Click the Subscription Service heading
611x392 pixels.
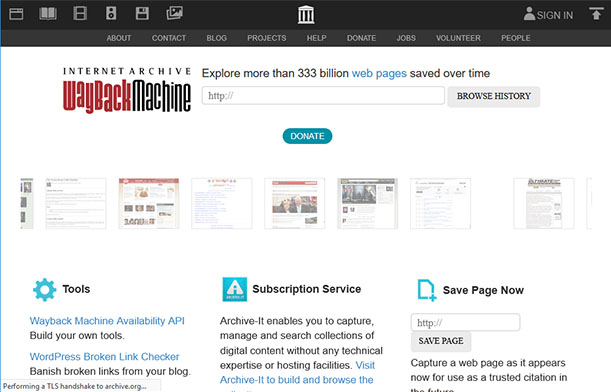307,289
